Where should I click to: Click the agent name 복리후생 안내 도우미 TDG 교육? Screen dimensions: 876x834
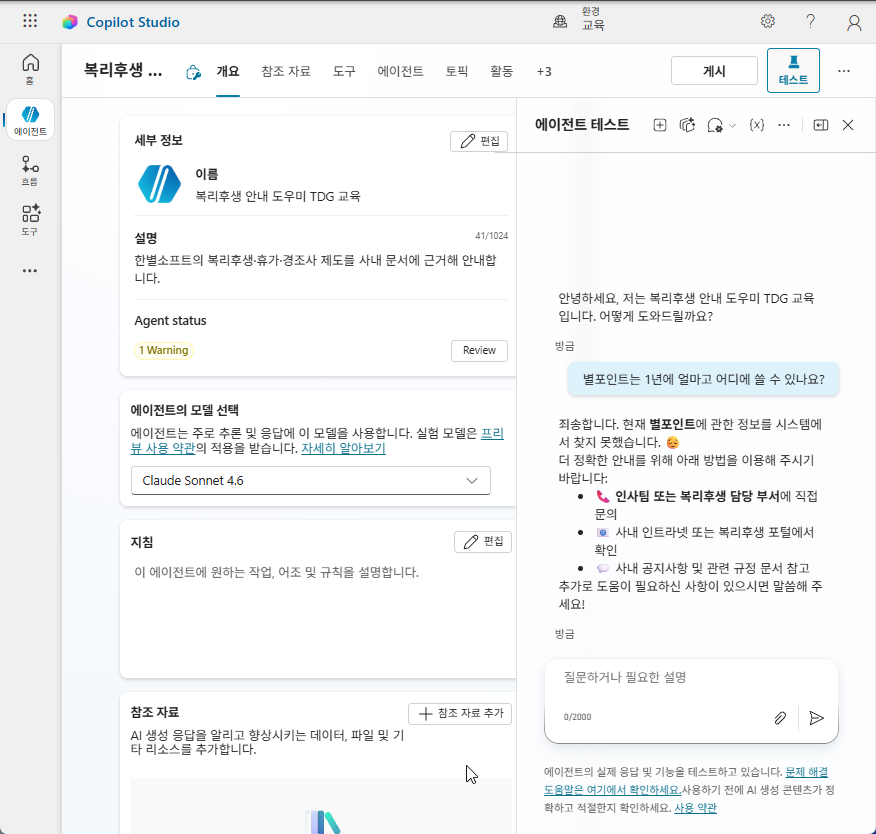[278, 197]
